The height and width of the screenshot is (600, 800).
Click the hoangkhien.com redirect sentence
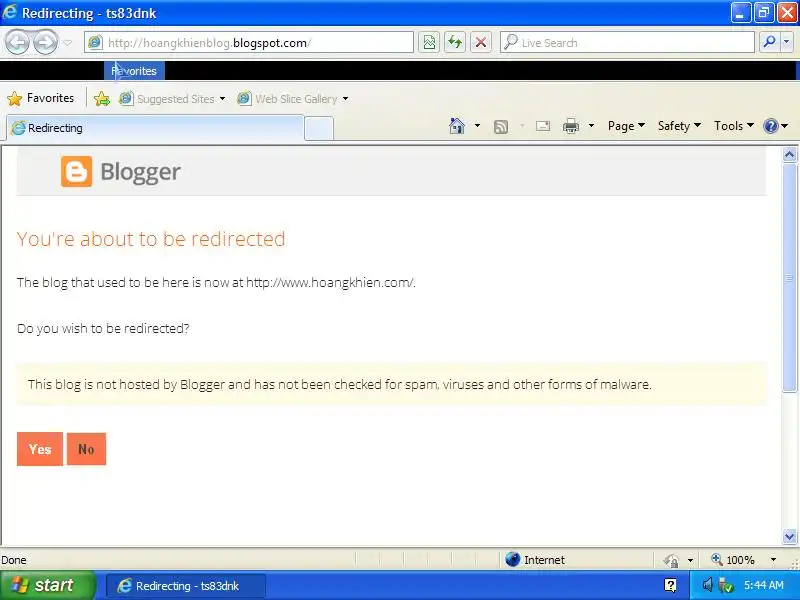pos(216,283)
